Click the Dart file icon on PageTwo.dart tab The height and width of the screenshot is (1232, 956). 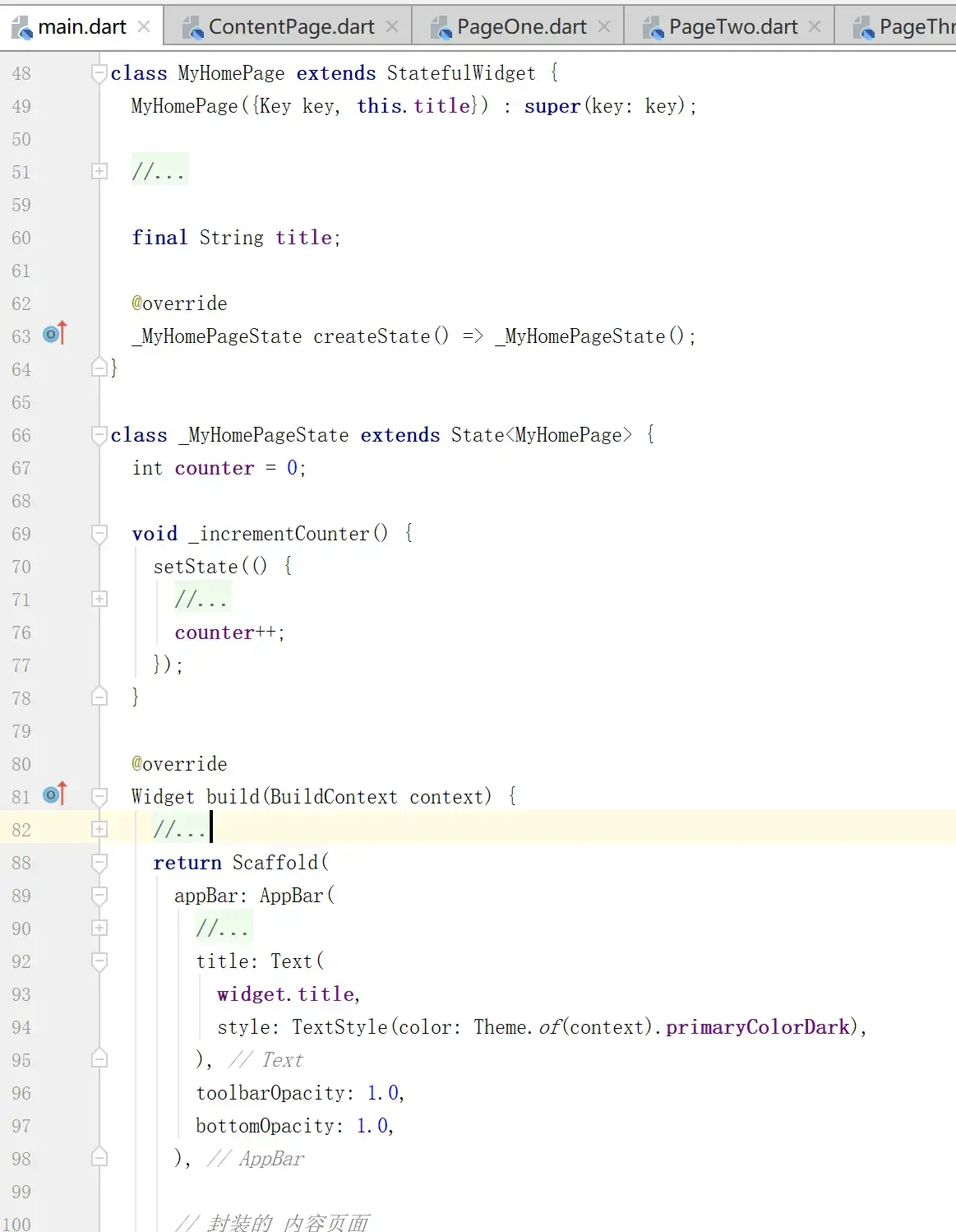[x=653, y=28]
